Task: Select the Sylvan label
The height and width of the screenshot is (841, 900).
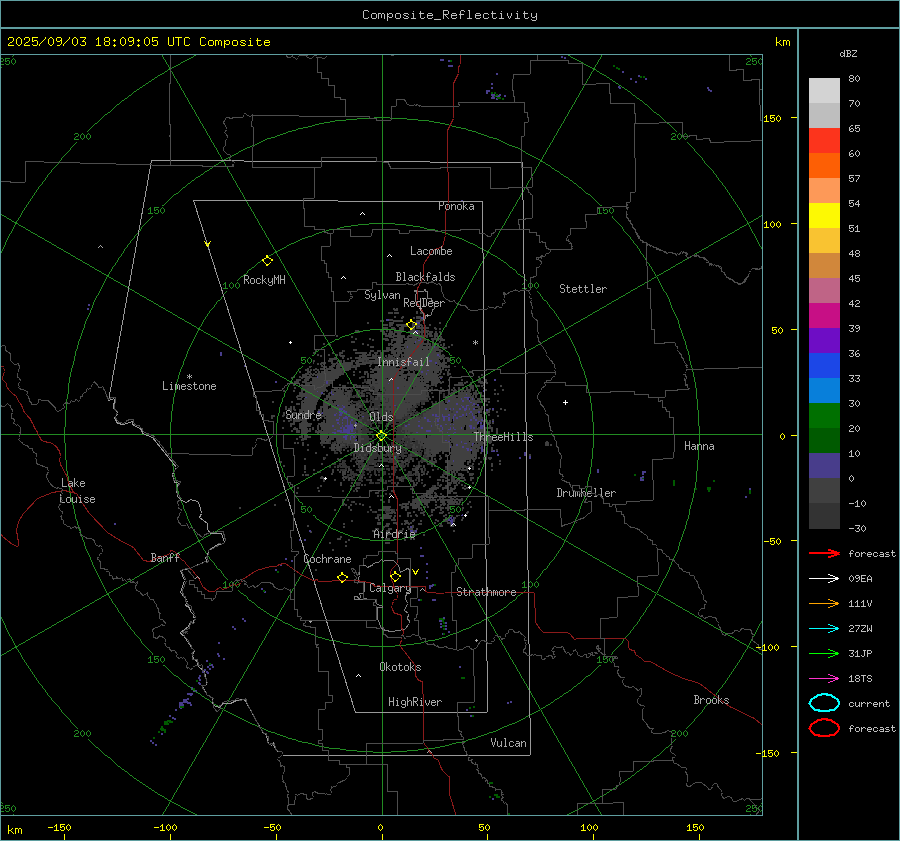Action: pyautogui.click(x=382, y=295)
